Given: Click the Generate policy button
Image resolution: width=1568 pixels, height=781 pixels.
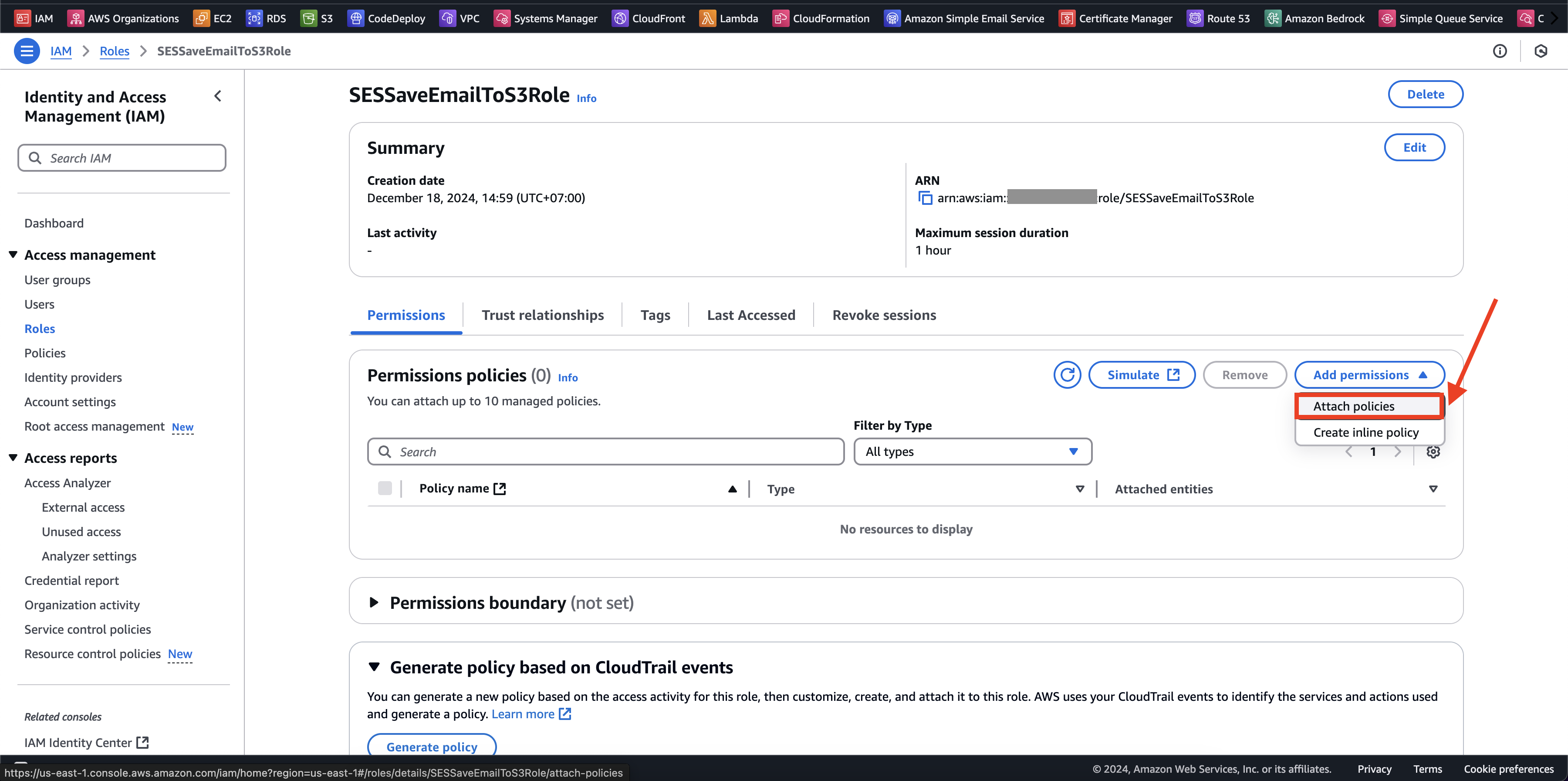Looking at the screenshot, I should pyautogui.click(x=432, y=746).
